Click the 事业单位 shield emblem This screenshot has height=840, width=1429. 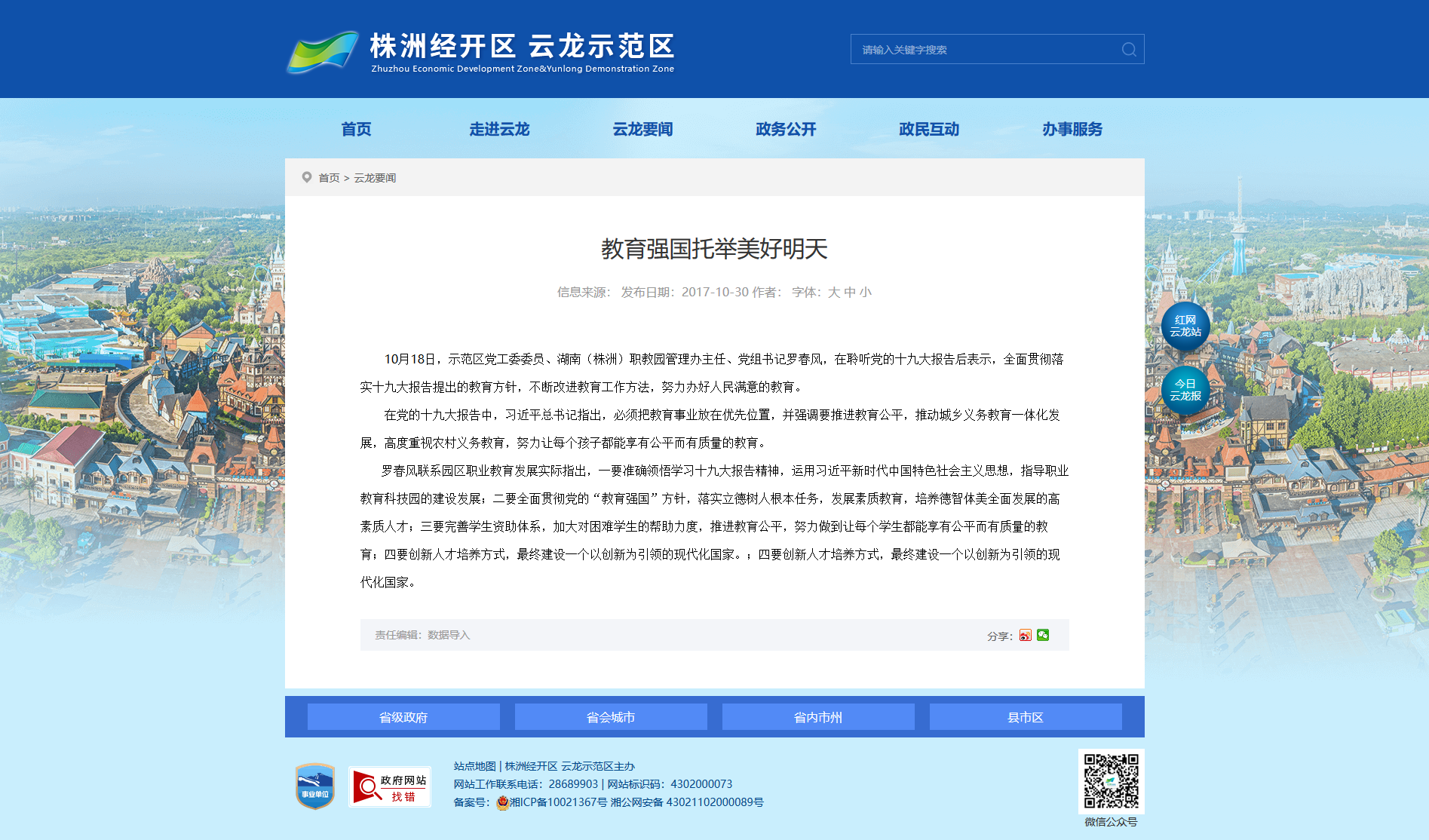click(315, 786)
